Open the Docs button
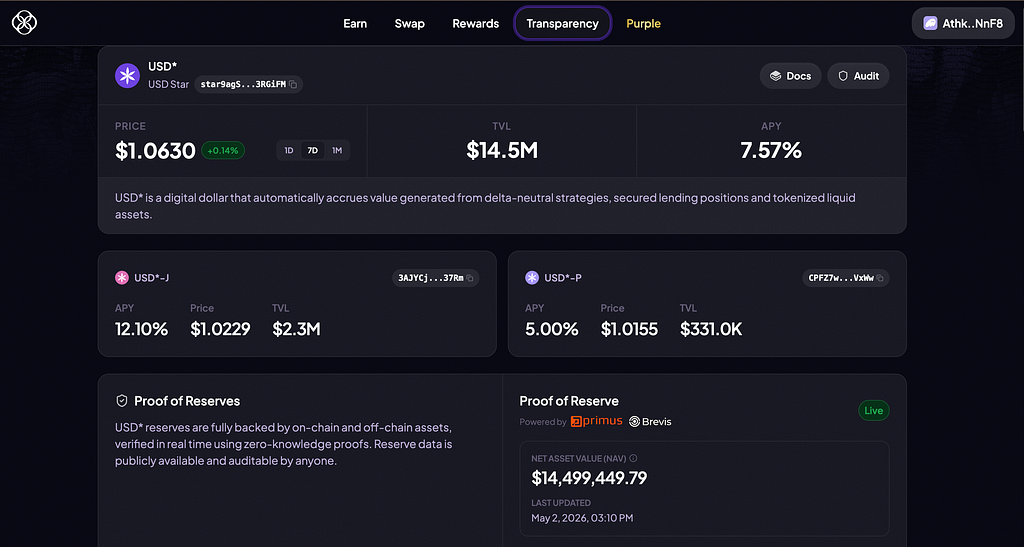Screen dimensions: 1024x547 coord(790,76)
